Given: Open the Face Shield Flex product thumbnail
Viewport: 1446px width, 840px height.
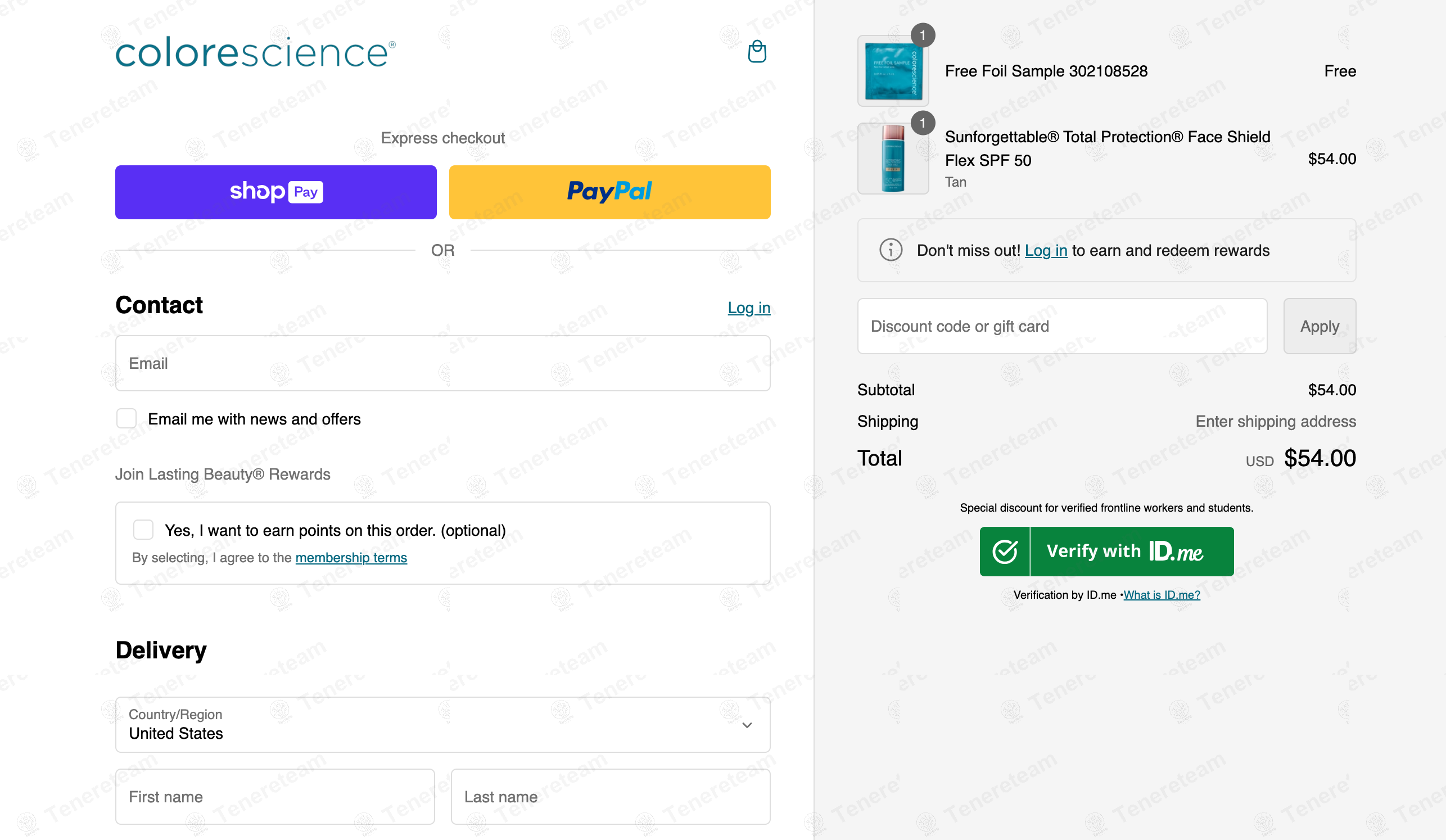Looking at the screenshot, I should pos(893,159).
